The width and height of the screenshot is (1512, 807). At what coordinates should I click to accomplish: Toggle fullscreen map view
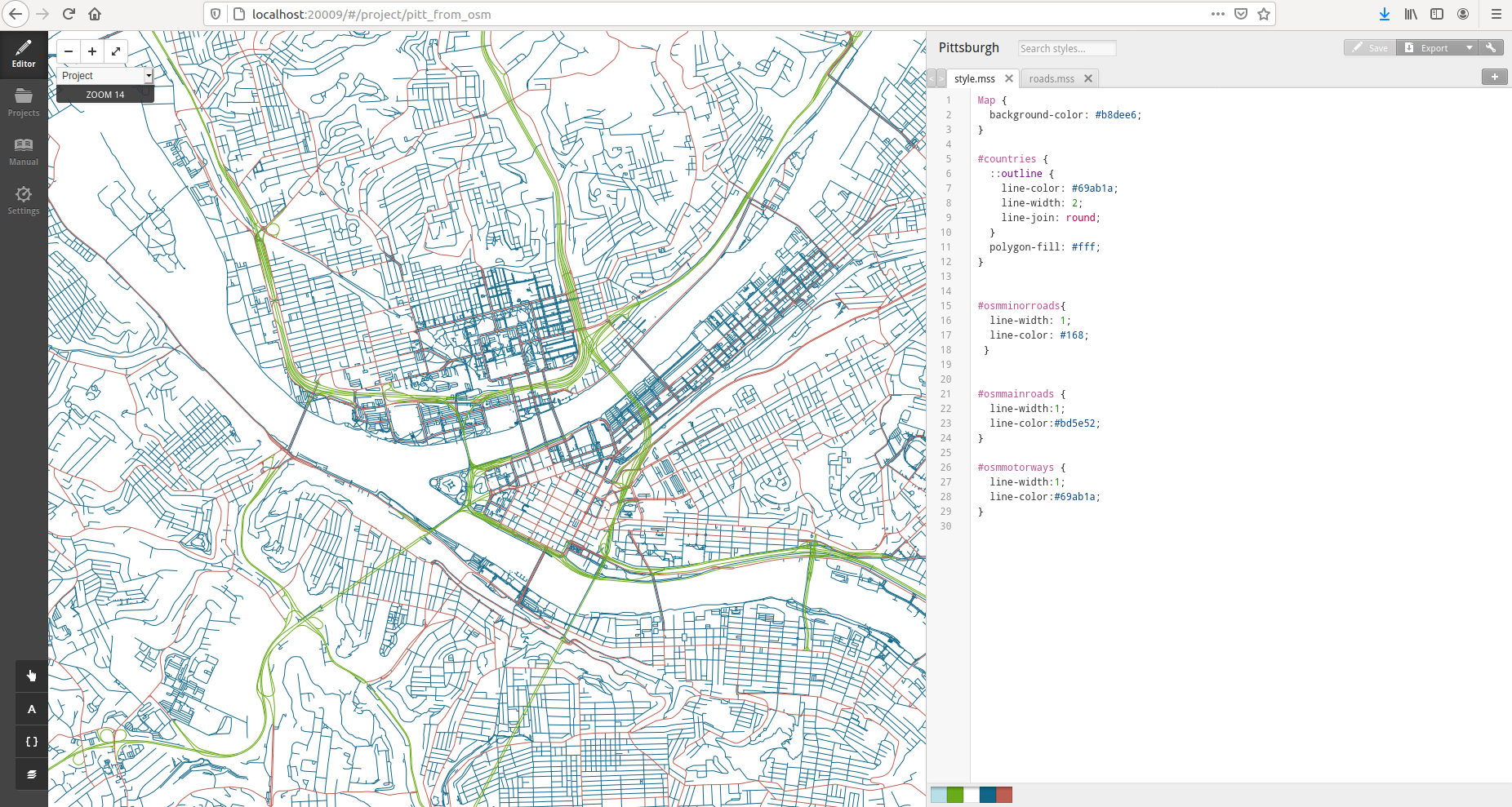tap(116, 51)
